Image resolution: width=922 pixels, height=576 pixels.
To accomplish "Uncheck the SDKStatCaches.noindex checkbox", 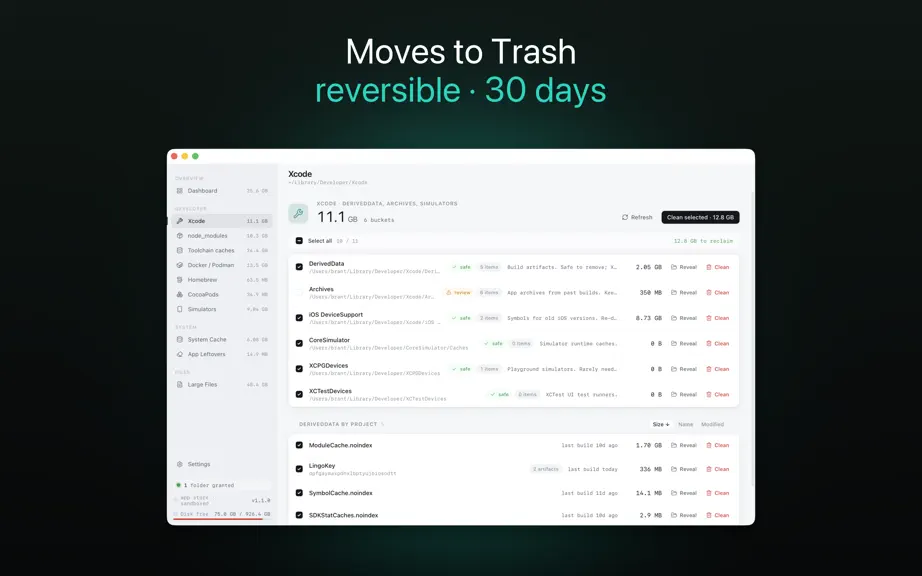I will (x=299, y=515).
